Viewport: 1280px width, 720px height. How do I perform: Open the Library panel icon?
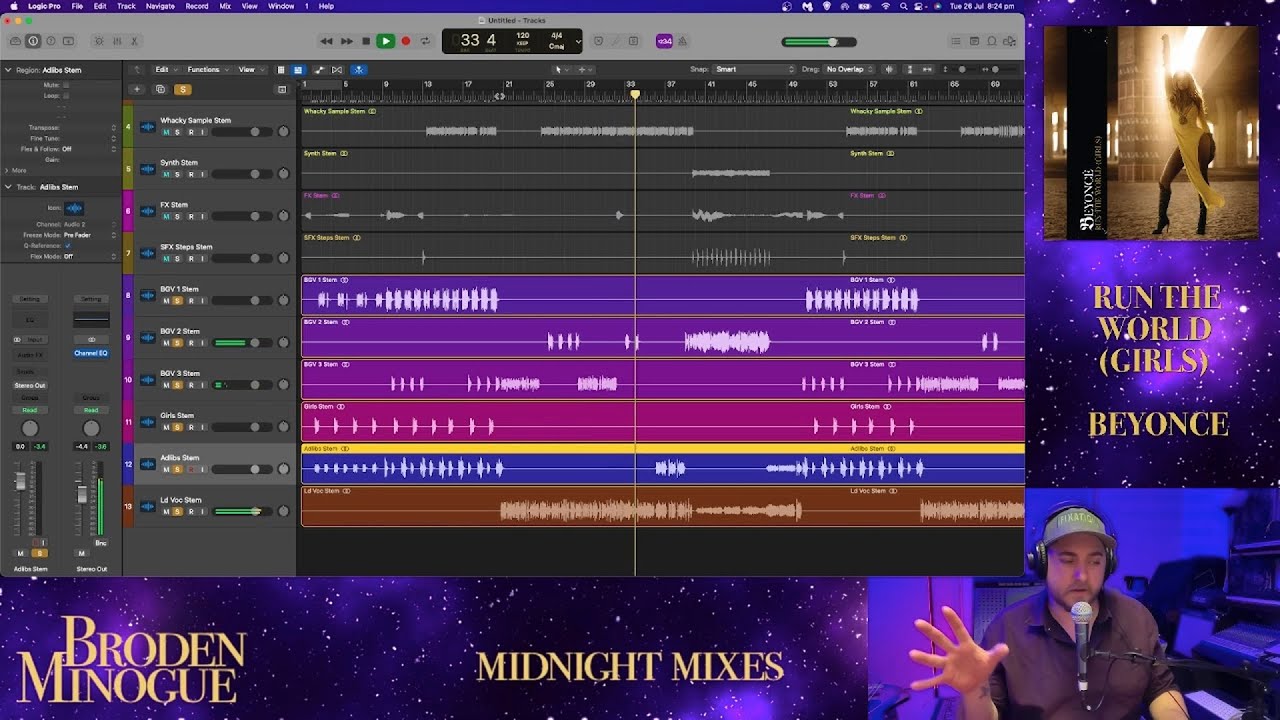[15, 41]
